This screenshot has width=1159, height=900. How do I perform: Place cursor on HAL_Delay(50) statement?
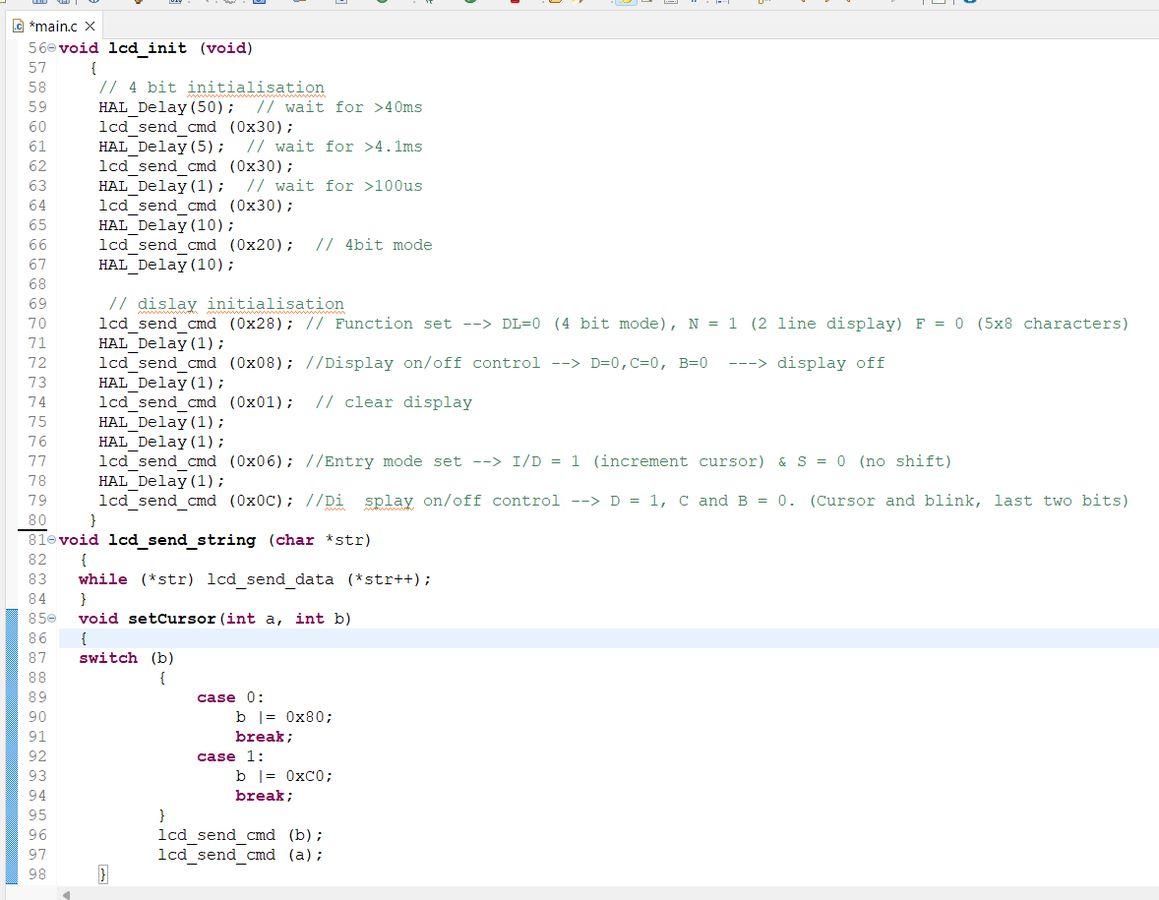coord(166,107)
